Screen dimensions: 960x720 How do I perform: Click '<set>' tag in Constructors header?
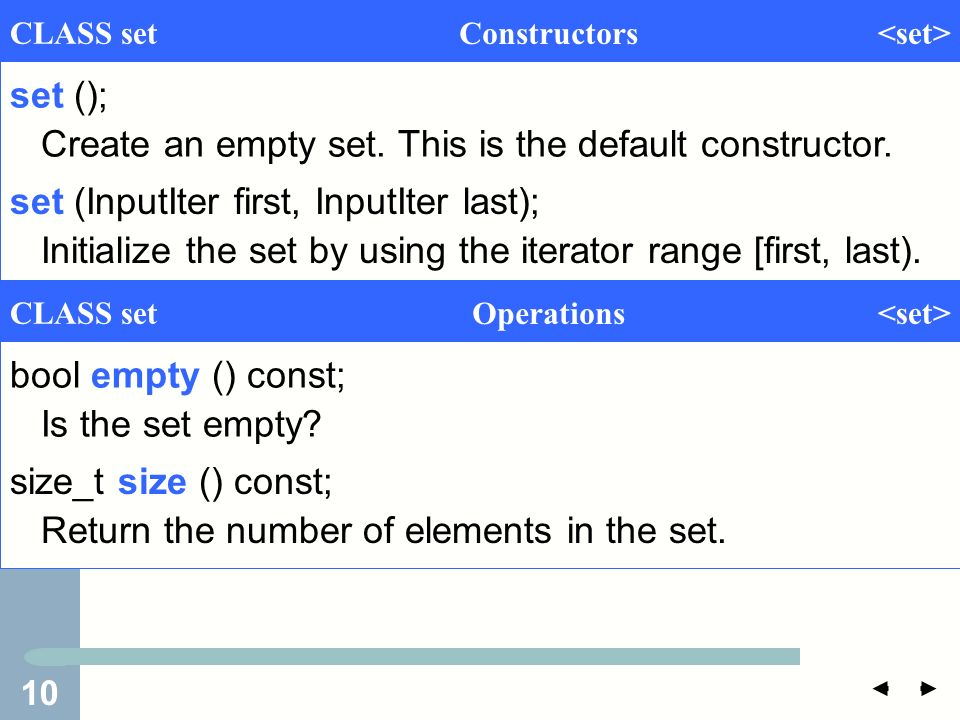pyautogui.click(x=913, y=34)
